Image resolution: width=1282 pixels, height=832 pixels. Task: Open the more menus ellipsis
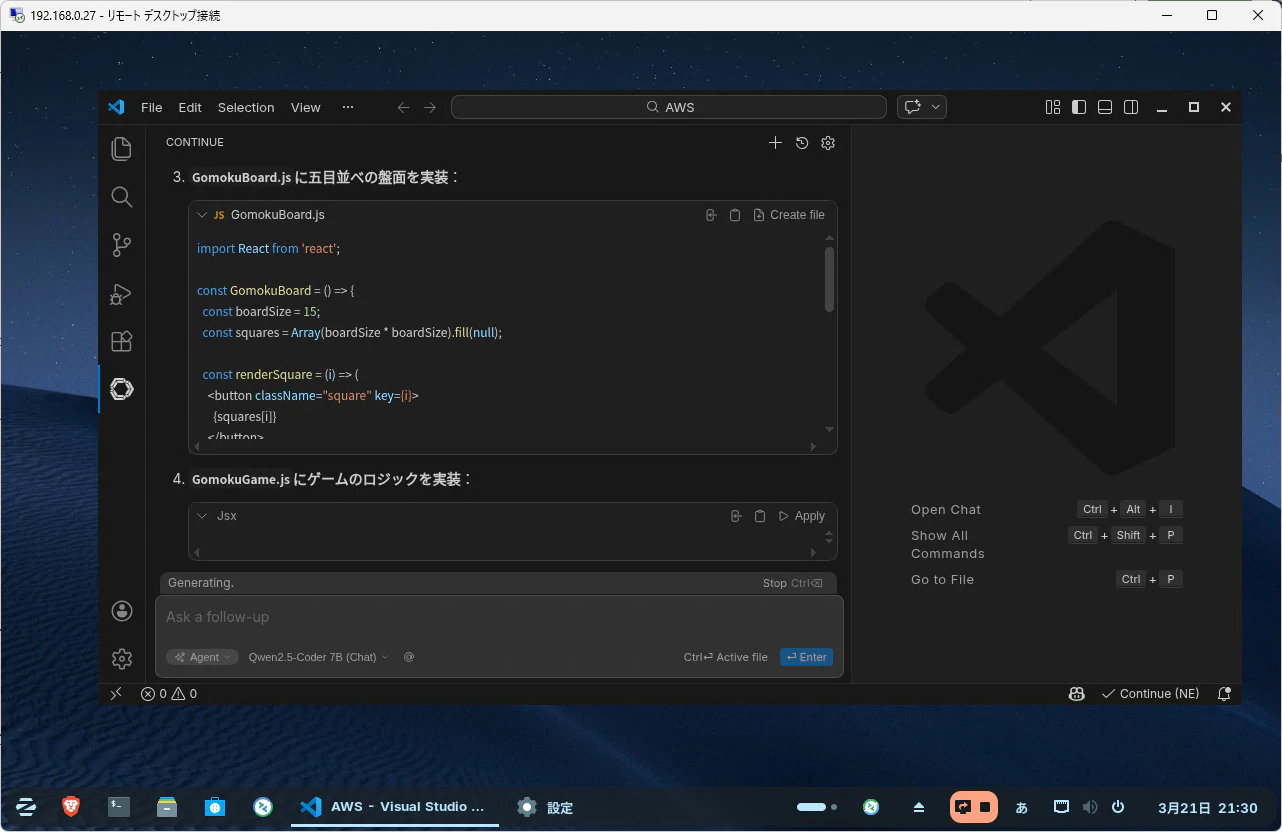348,107
